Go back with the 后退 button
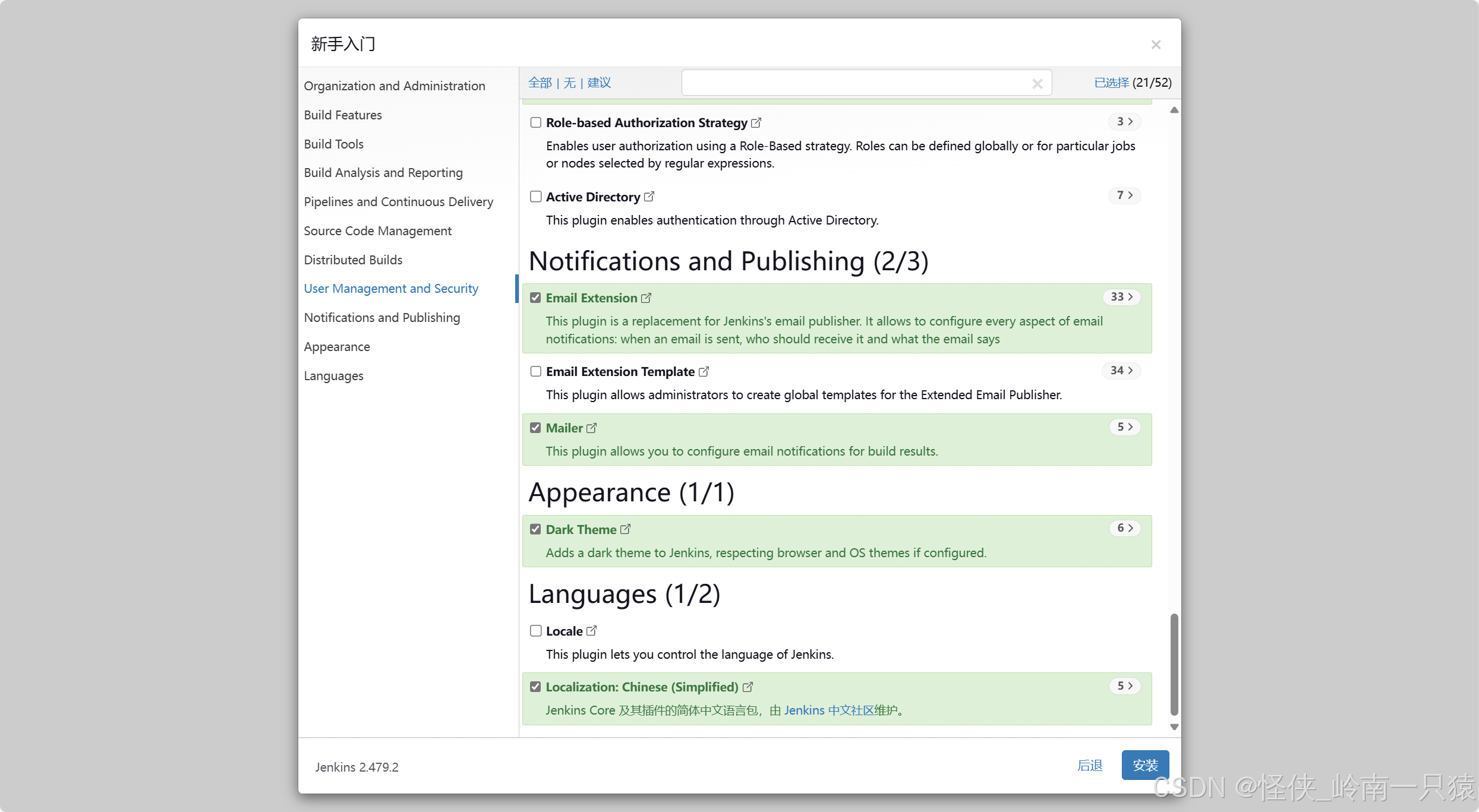The width and height of the screenshot is (1479, 812). [1090, 766]
